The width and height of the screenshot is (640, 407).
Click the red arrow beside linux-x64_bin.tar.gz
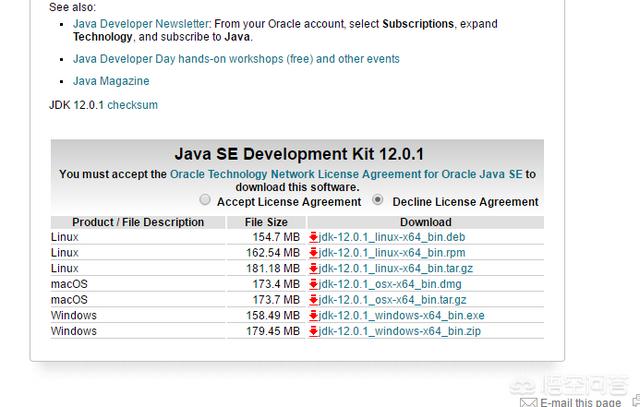click(x=313, y=269)
